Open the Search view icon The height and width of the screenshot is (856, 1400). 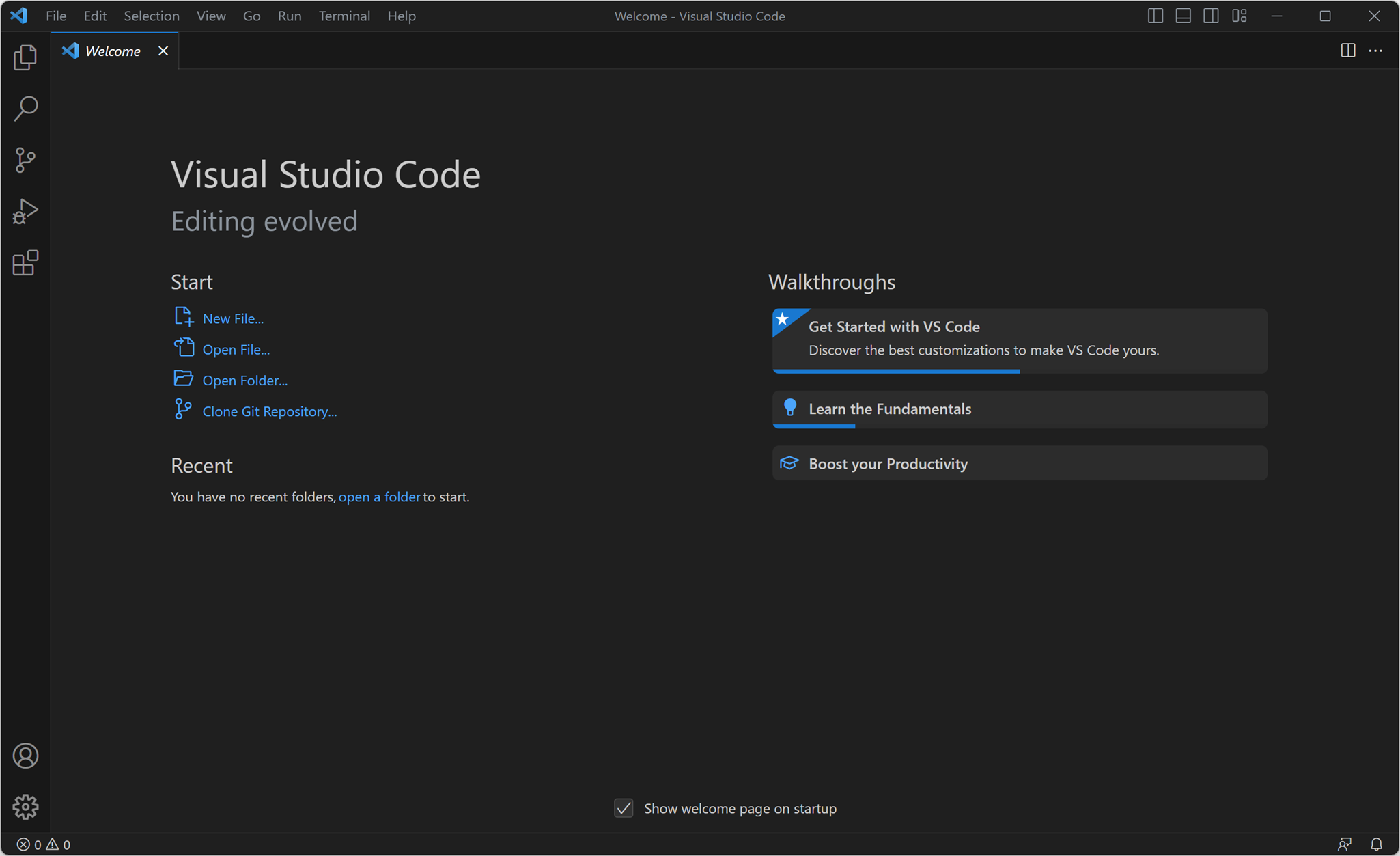coord(25,109)
